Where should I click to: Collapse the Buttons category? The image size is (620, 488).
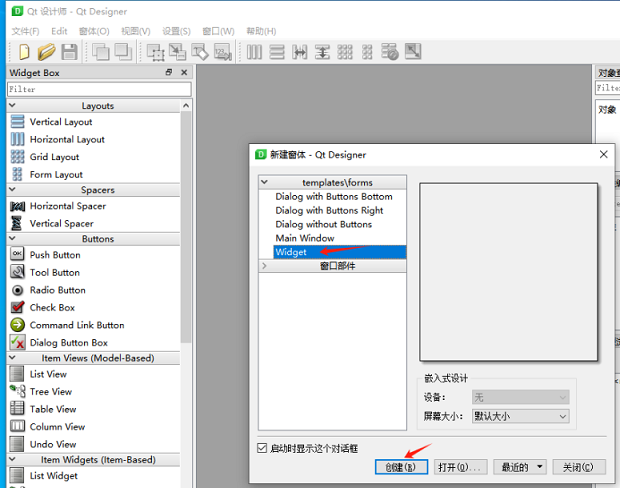12,238
